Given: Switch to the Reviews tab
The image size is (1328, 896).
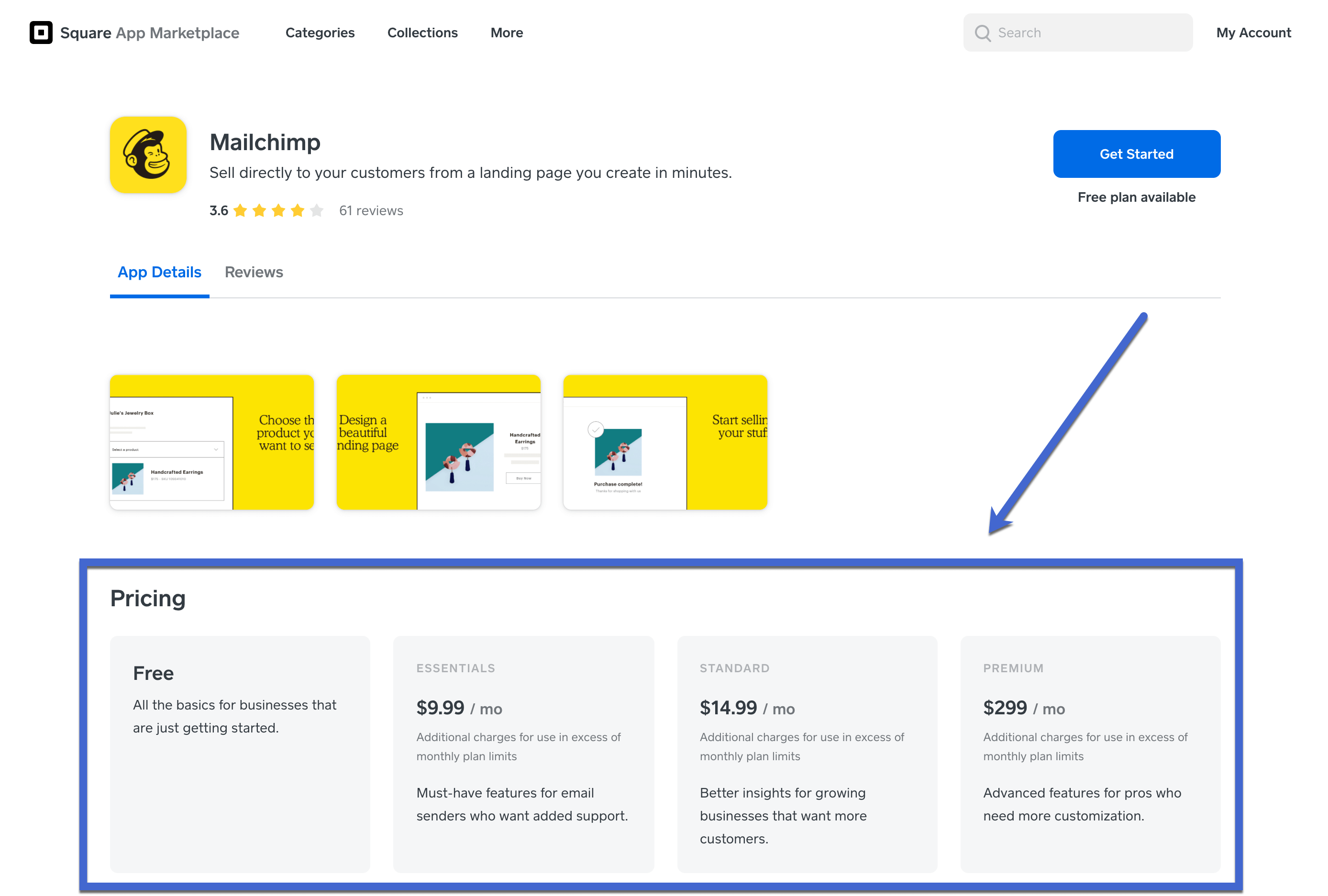Looking at the screenshot, I should tap(254, 273).
